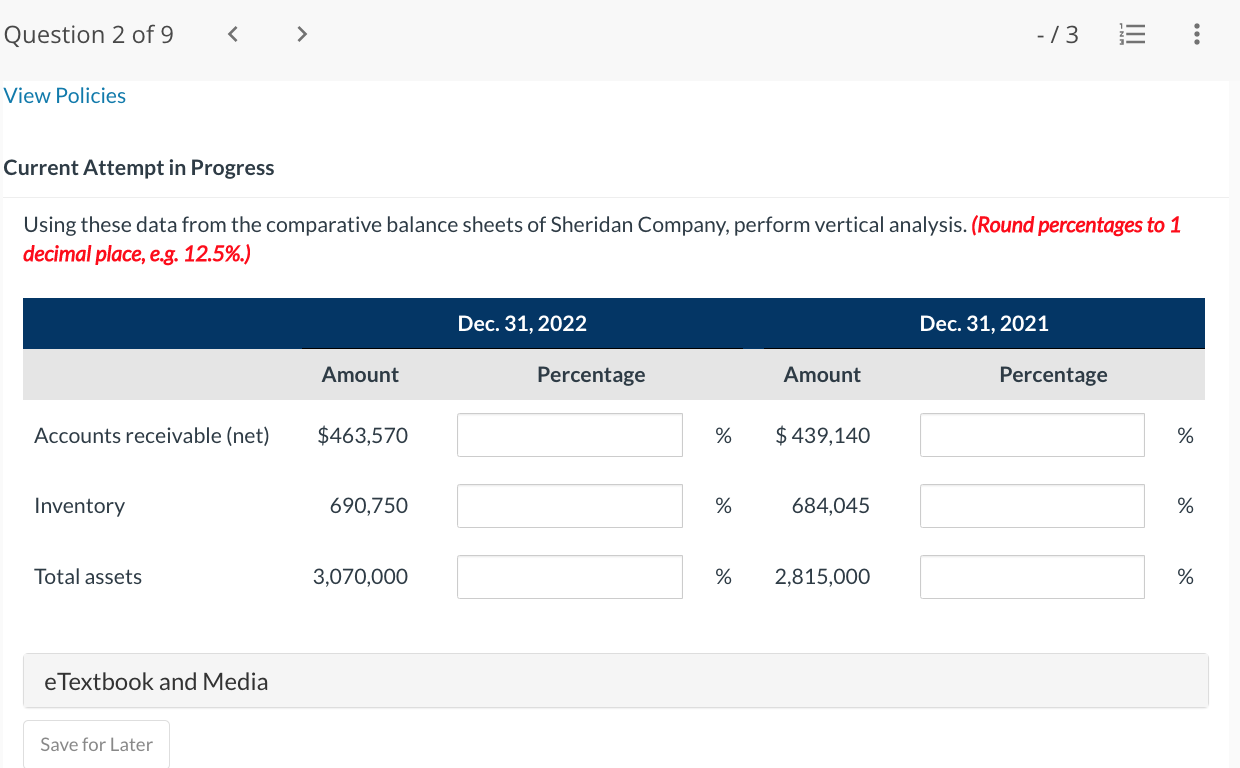Open the View Policies link
Viewport: 1240px width, 768px height.
(x=65, y=96)
